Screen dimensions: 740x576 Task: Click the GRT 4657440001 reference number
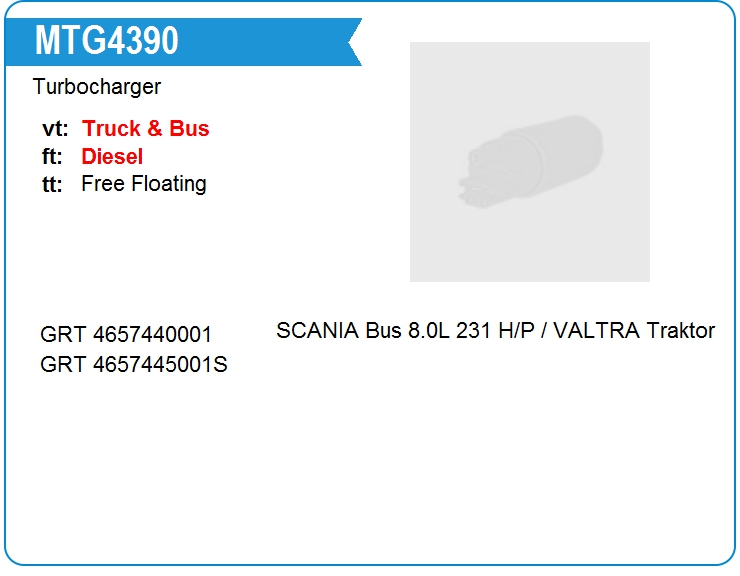(126, 334)
